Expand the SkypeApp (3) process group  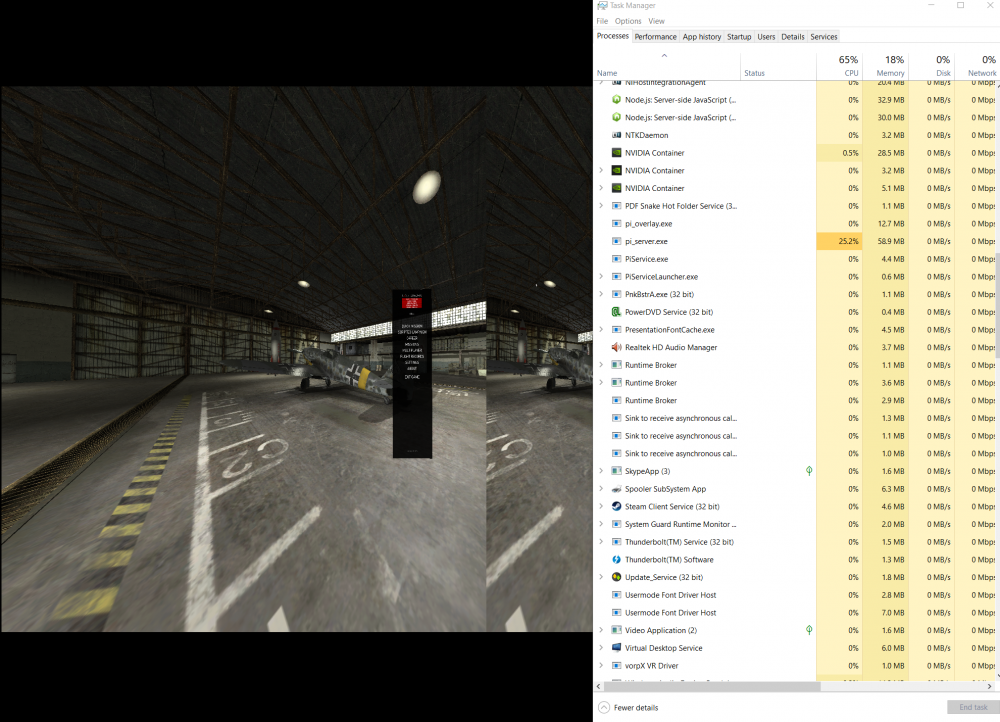(600, 471)
